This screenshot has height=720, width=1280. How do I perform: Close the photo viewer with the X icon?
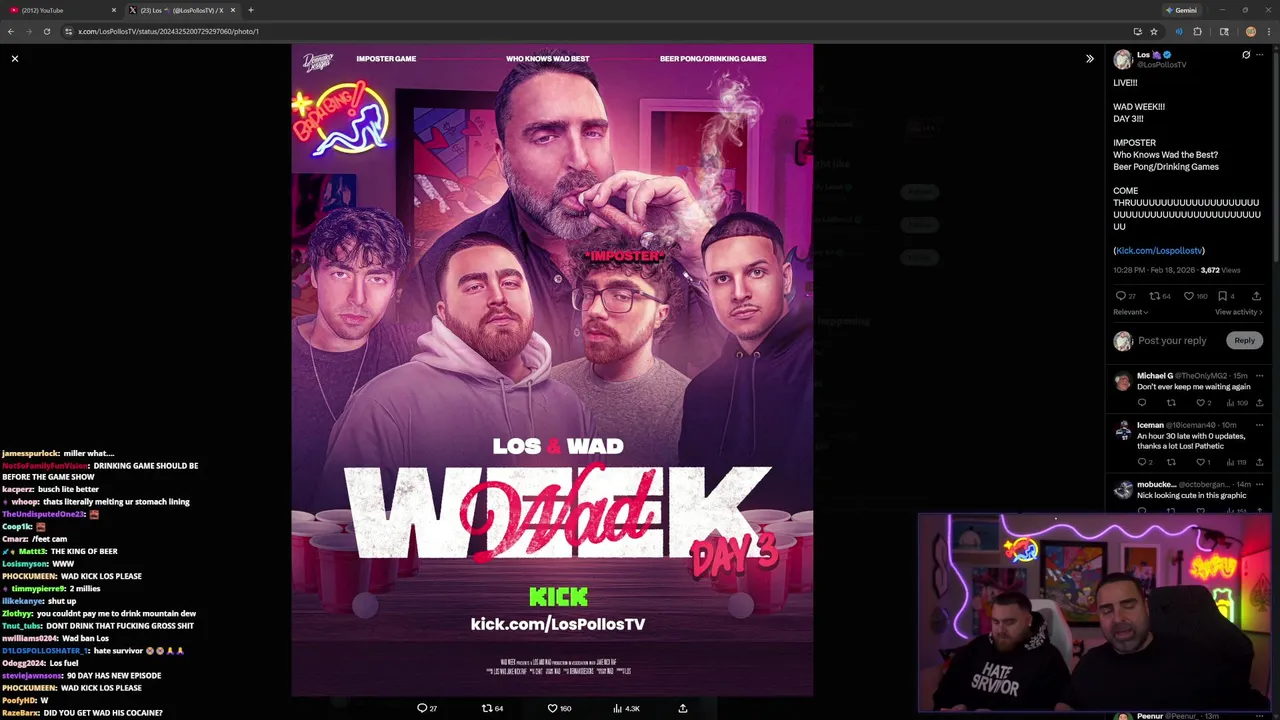(x=15, y=59)
